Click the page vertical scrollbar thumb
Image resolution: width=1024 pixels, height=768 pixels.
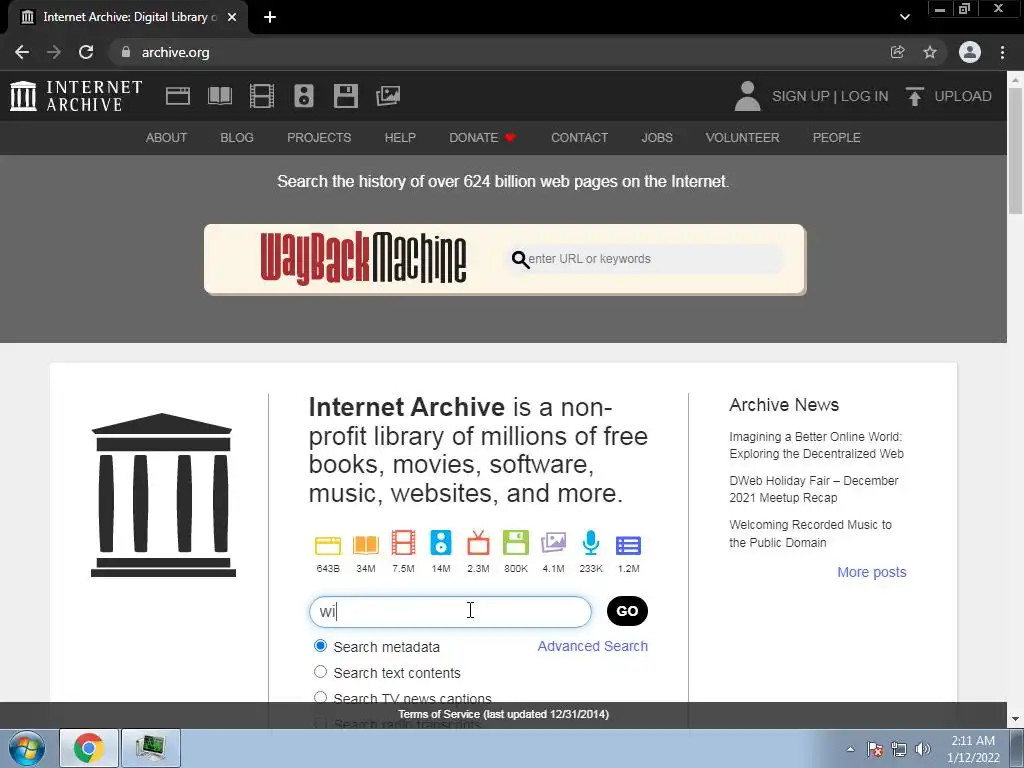coord(1016,150)
